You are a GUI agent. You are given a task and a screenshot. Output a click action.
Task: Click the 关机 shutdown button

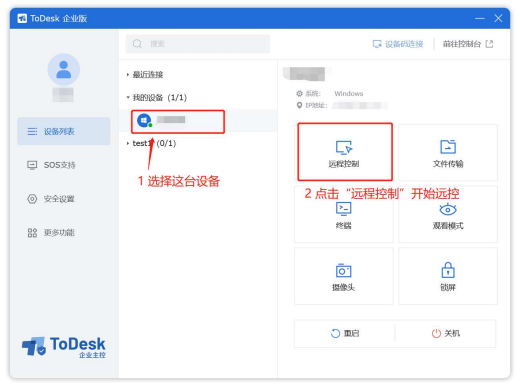[x=446, y=333]
